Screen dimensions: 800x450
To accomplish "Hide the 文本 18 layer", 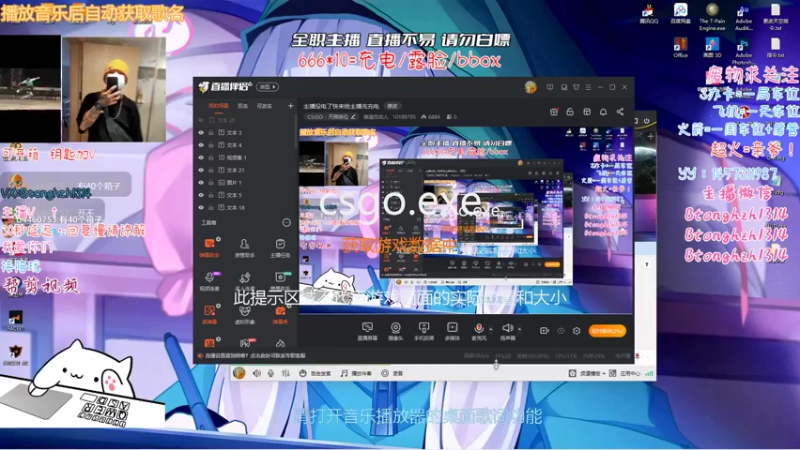I will [x=201, y=207].
